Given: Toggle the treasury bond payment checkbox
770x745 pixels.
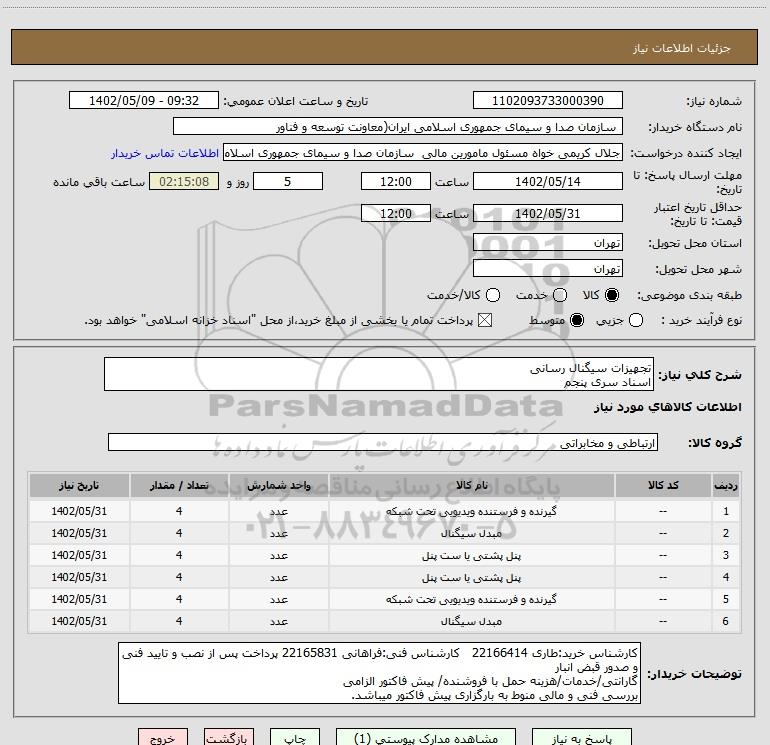Looking at the screenshot, I should click(x=485, y=321).
